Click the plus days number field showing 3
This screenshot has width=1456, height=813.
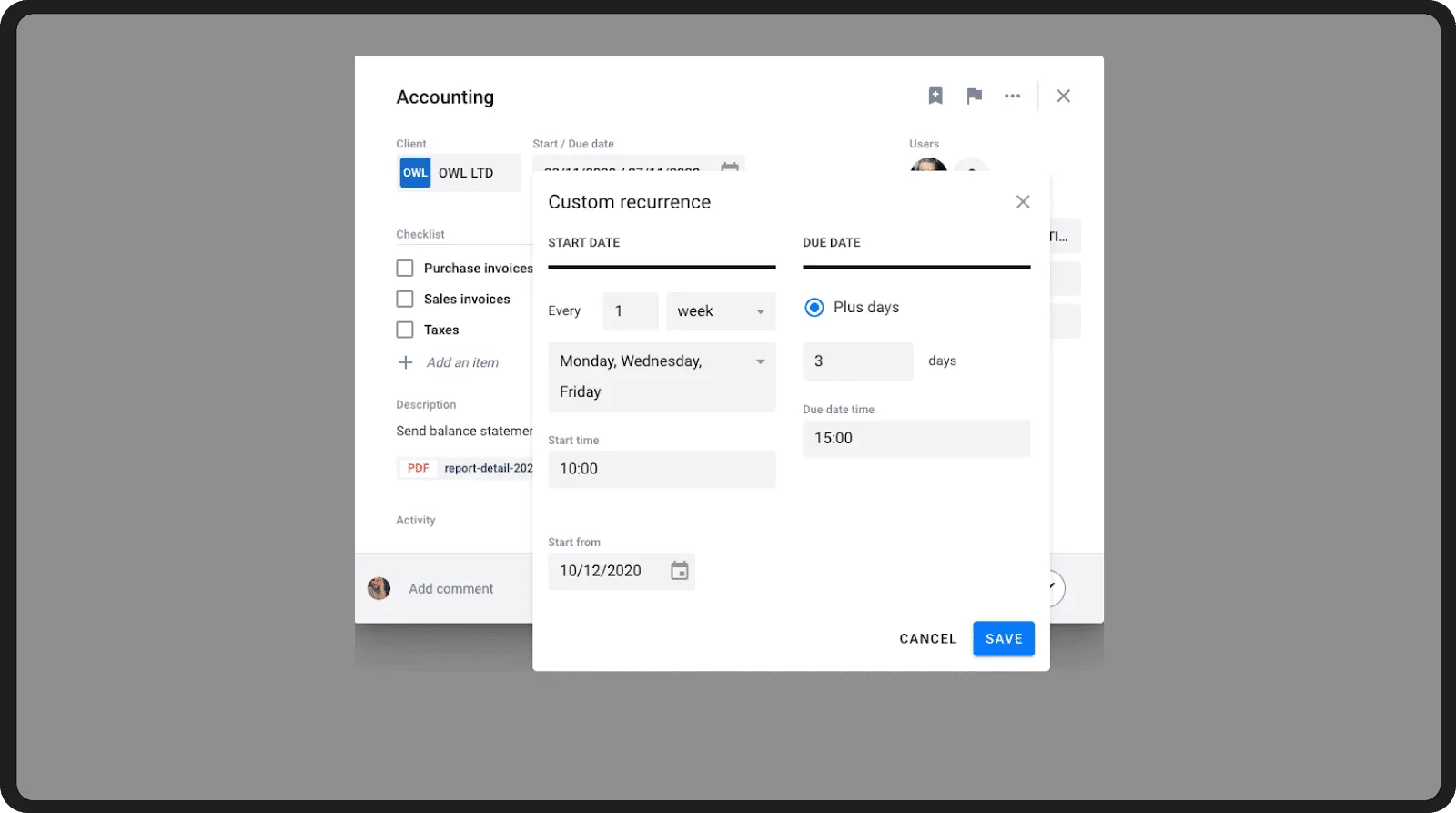click(857, 361)
